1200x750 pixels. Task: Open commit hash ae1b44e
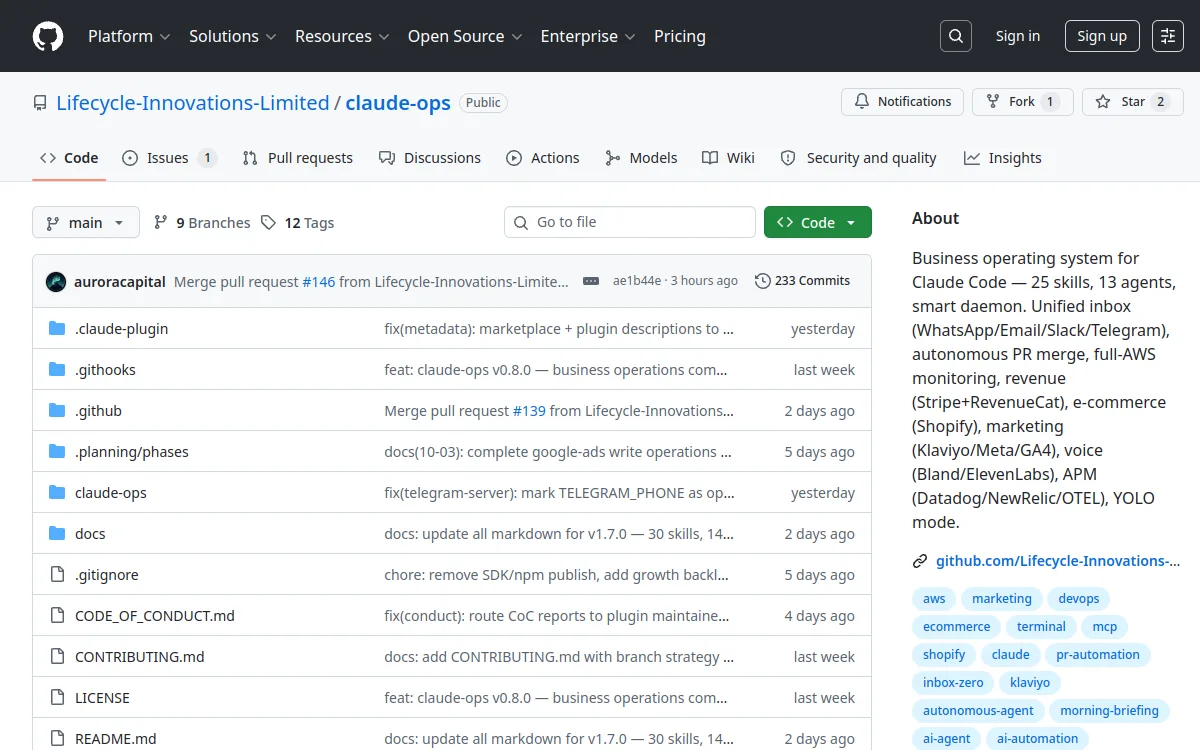click(637, 281)
